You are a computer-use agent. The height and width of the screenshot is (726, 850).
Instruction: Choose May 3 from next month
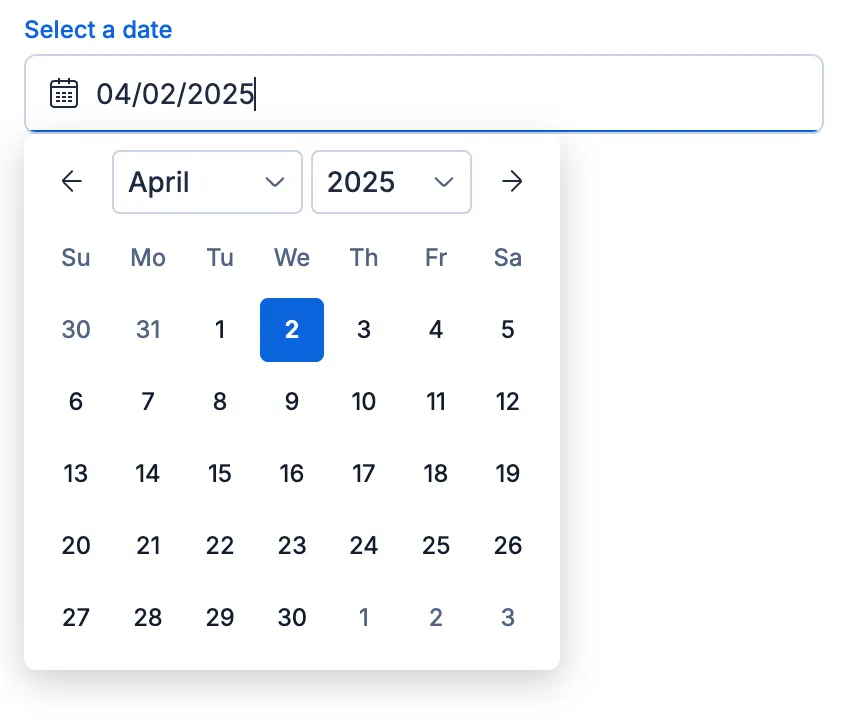[508, 618]
